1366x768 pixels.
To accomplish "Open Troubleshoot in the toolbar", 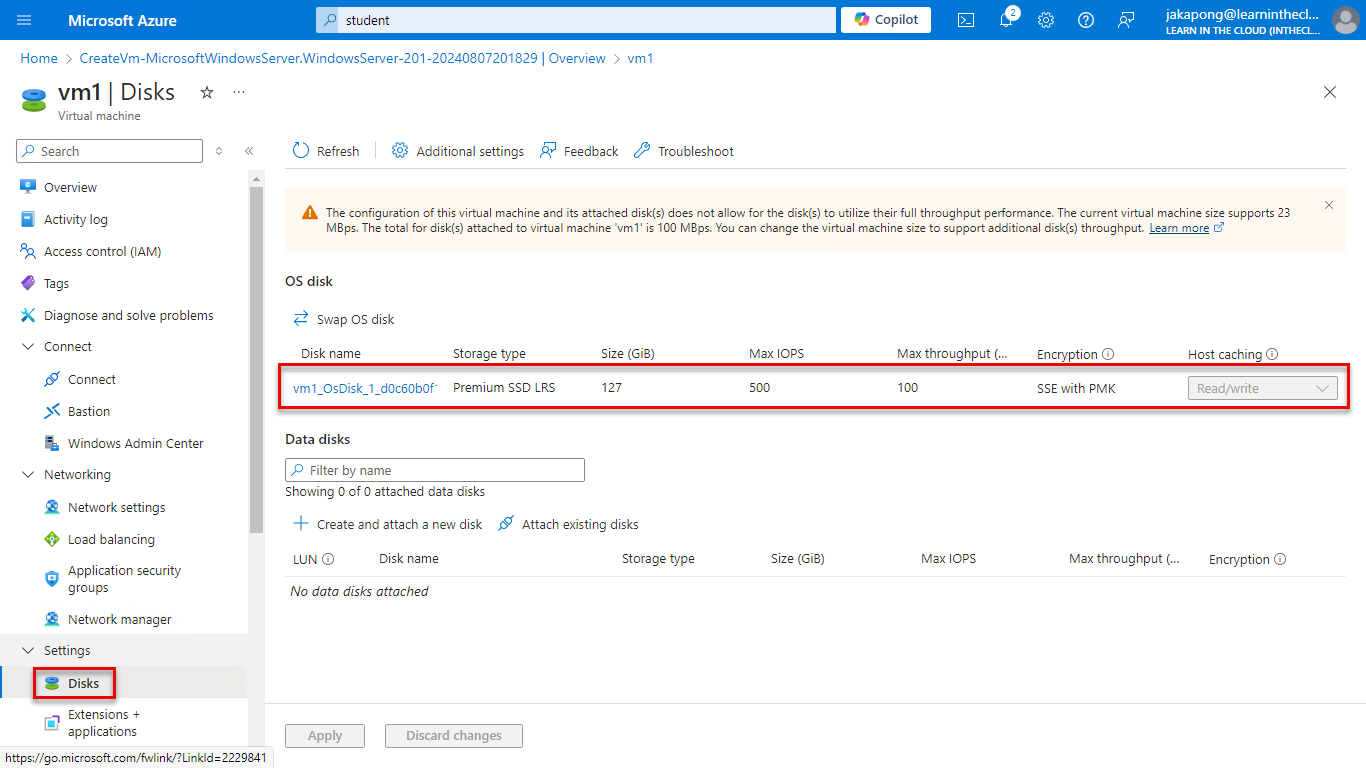I will coord(684,151).
